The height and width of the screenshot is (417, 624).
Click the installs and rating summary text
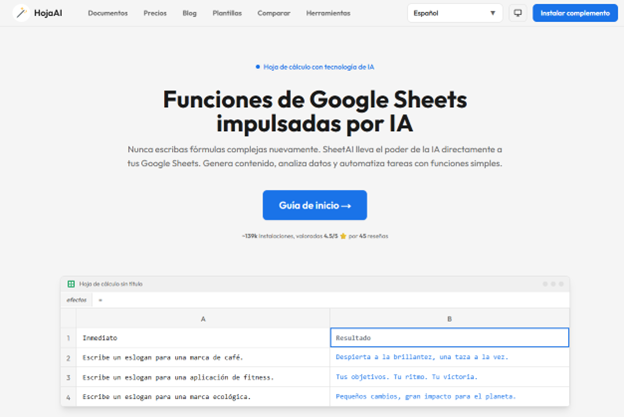(x=315, y=236)
